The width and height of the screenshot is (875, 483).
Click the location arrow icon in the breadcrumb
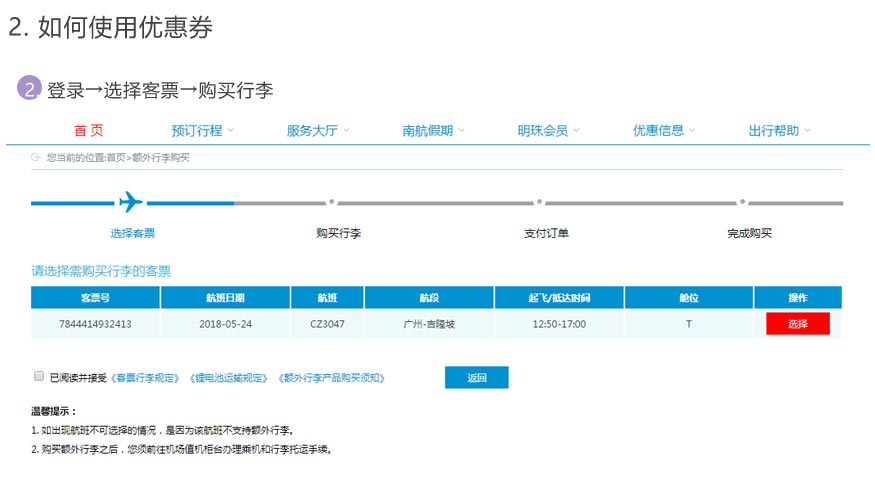36,157
